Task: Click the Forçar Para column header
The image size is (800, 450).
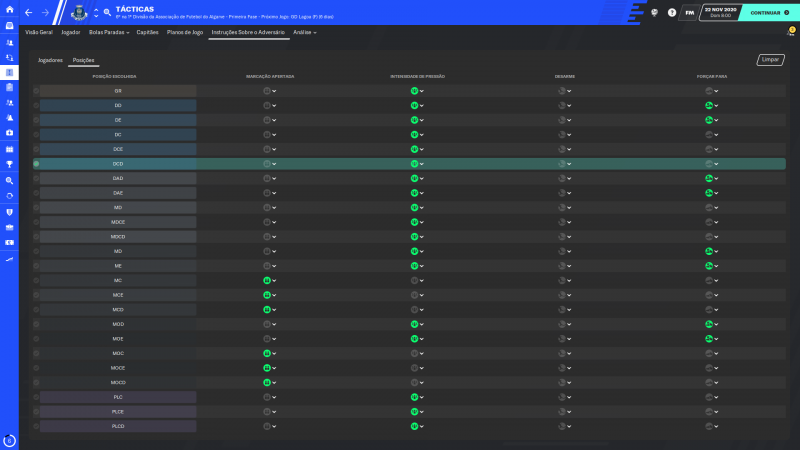Action: coord(712,77)
